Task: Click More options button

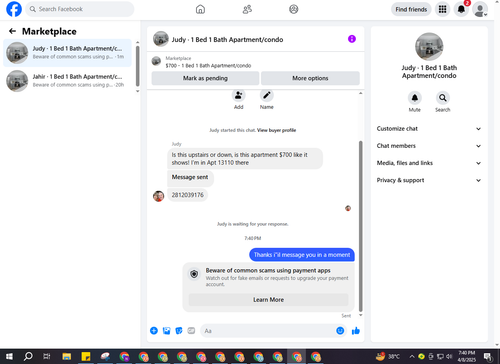Action: pos(310,78)
